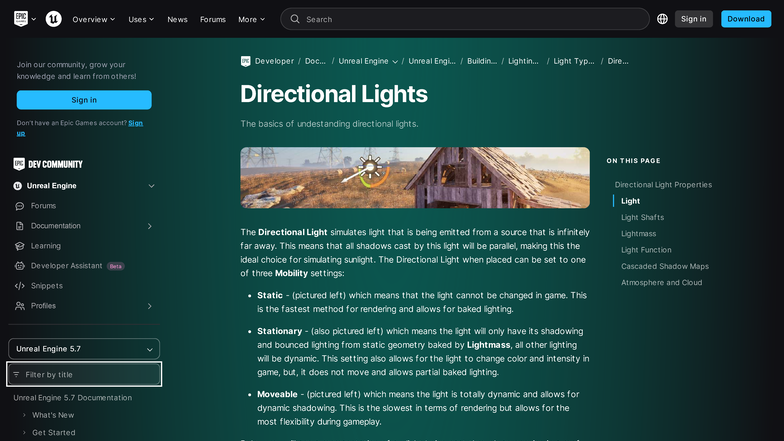
Task: Click the Profiles people icon
Action: 20,306
